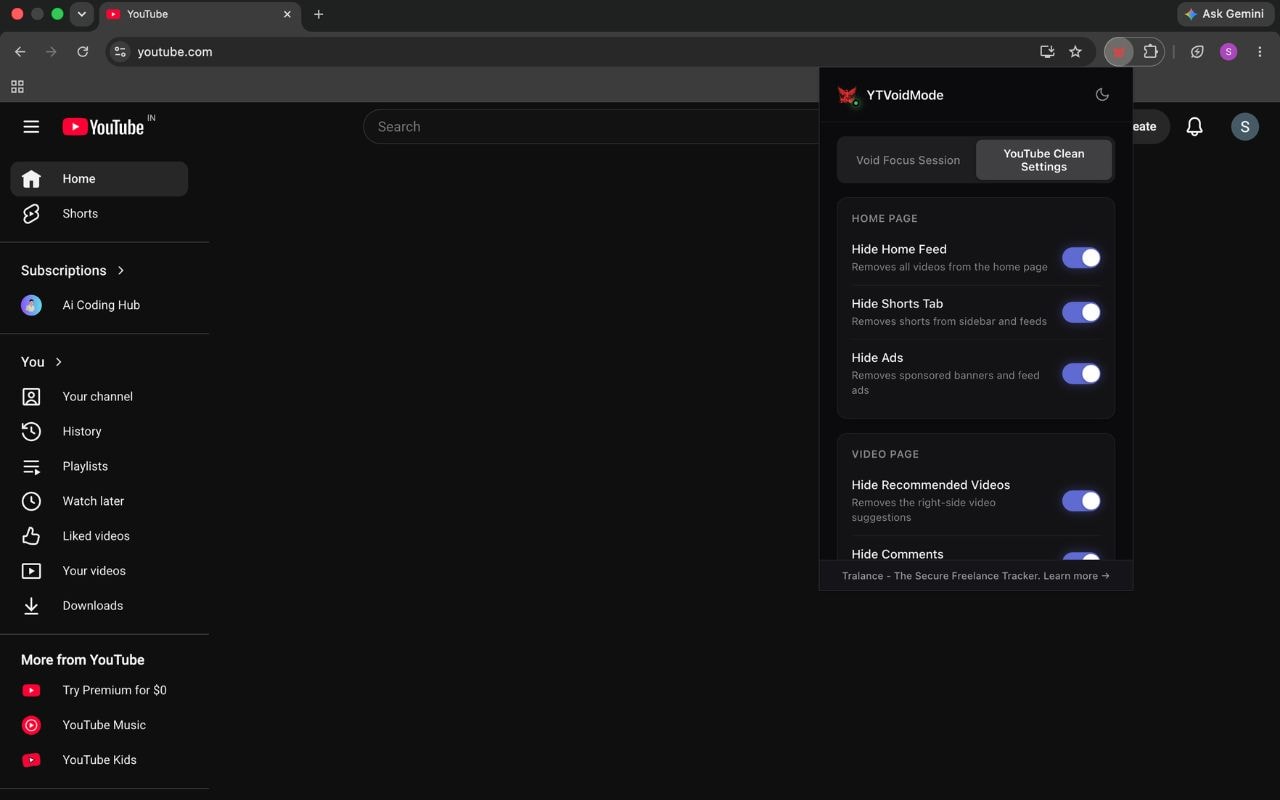Open Chrome's three-dot menu

pos(1259,52)
